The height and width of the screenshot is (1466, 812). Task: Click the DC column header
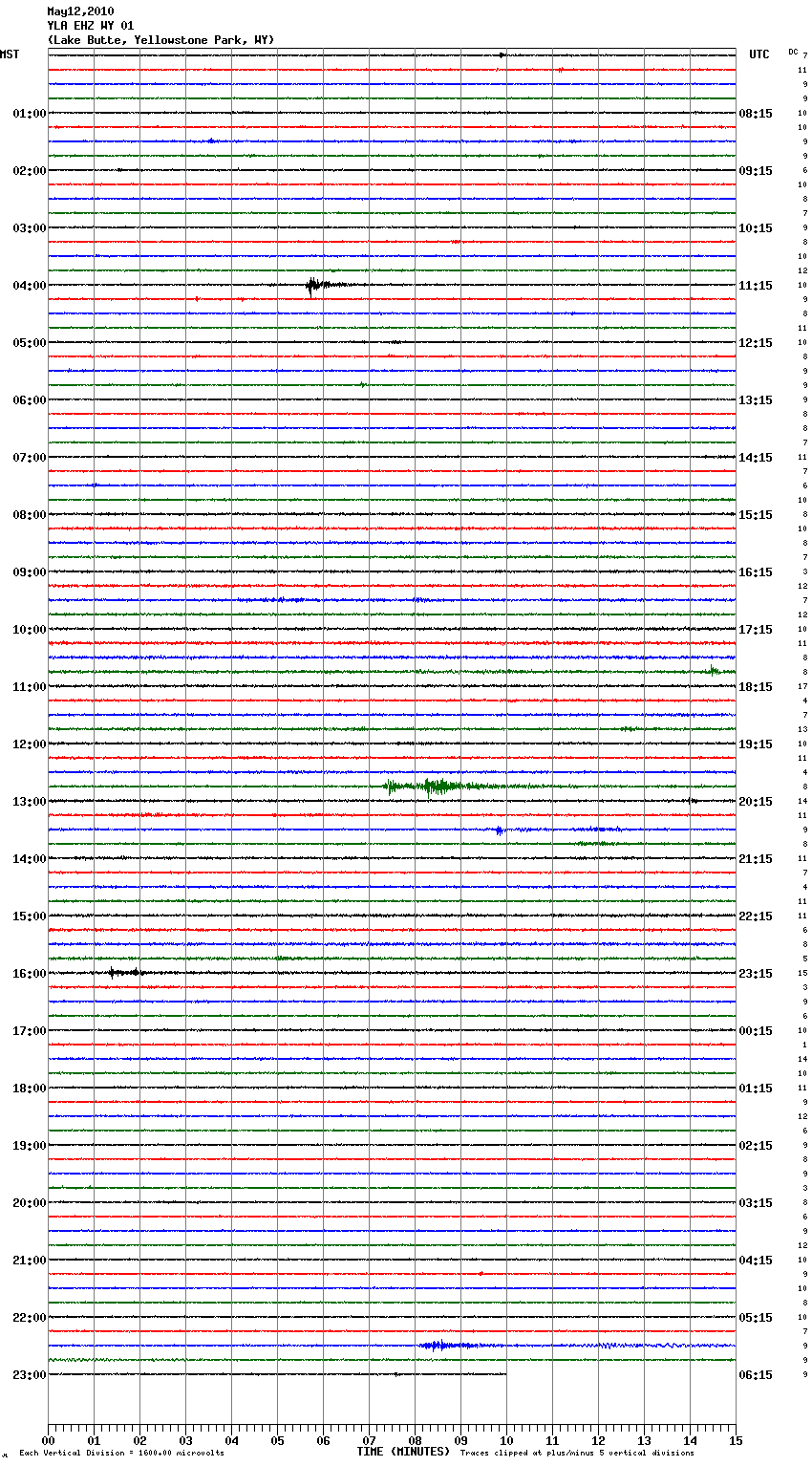[793, 52]
